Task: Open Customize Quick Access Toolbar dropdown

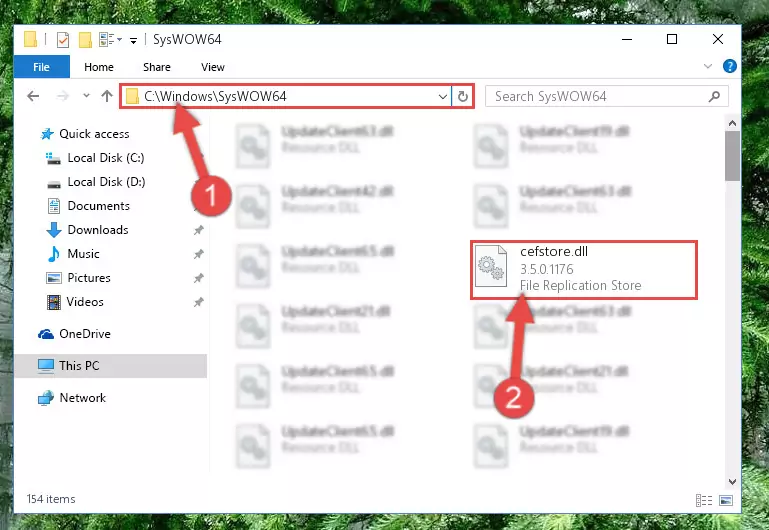Action: (x=133, y=40)
